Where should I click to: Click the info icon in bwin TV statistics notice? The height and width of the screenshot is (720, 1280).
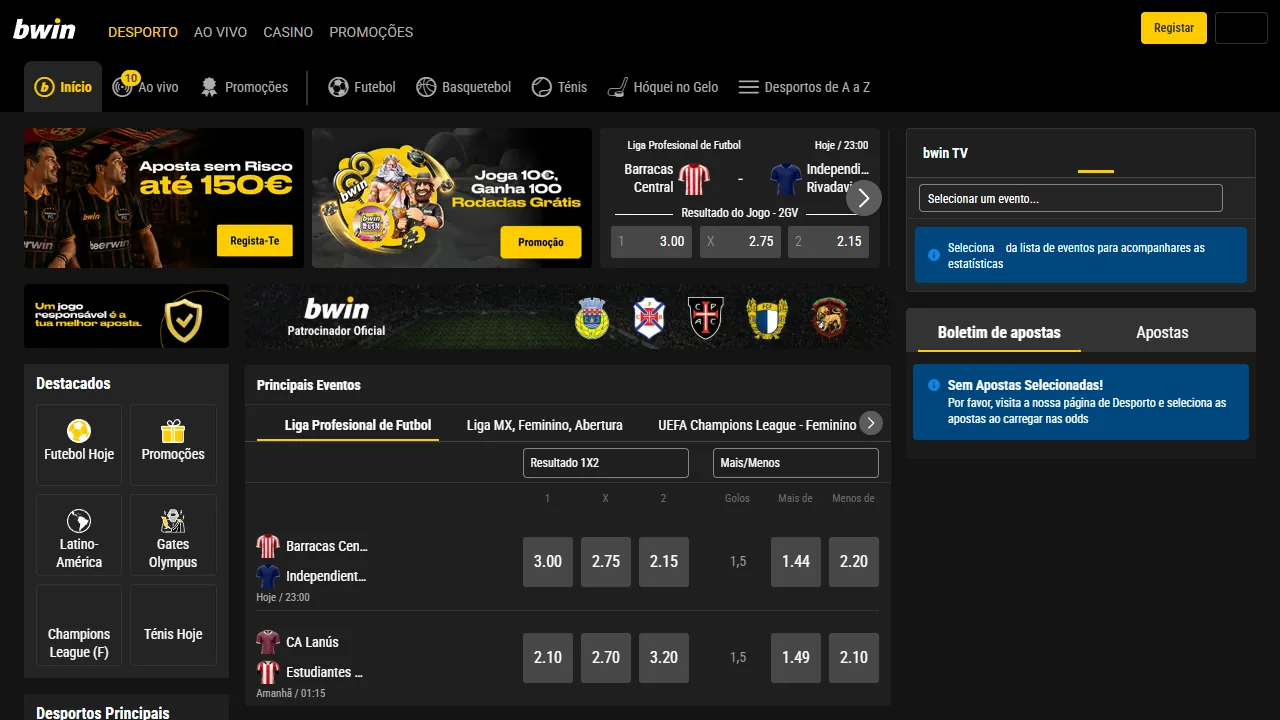(934, 255)
